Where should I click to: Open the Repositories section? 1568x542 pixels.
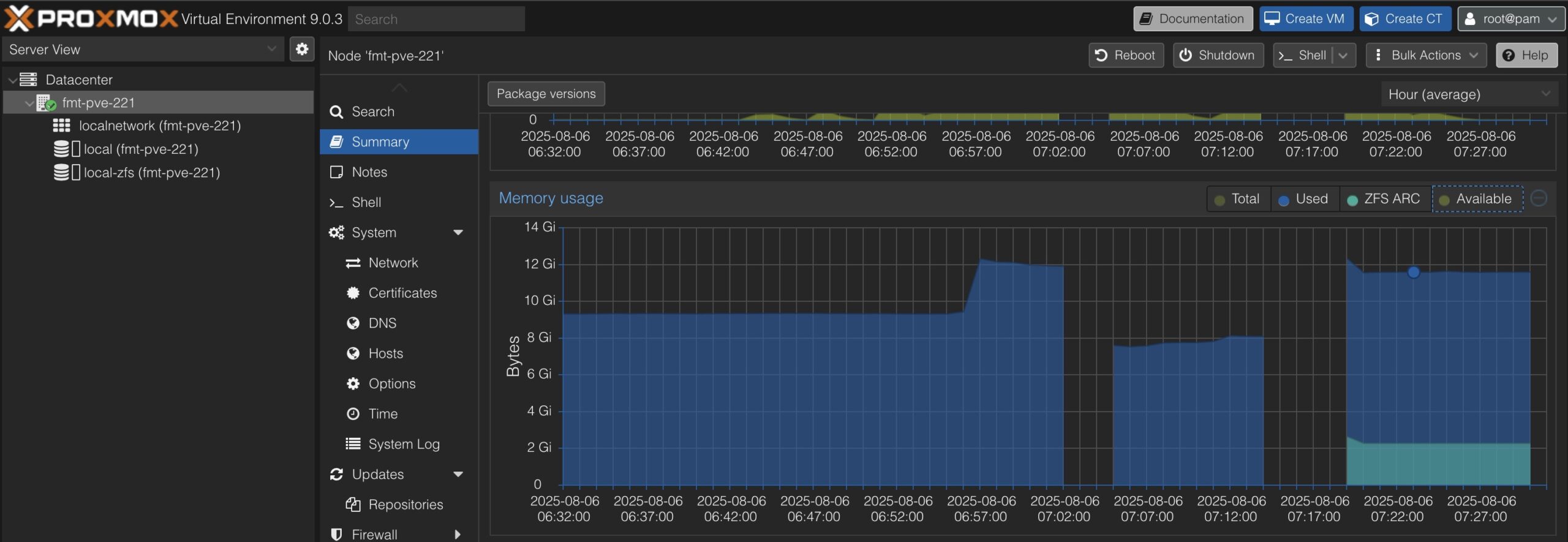[405, 504]
